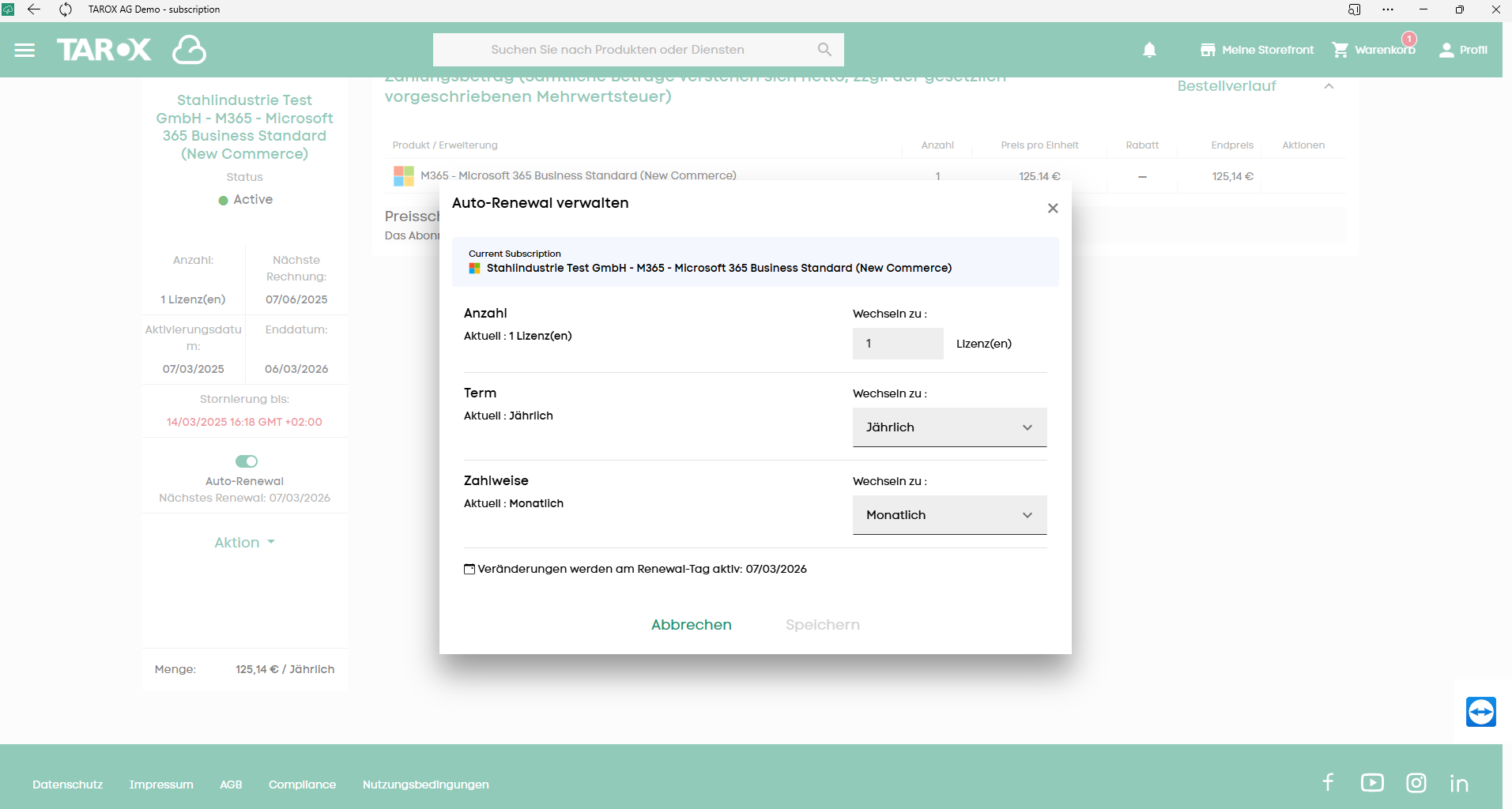Open the Compliance footer link

pyautogui.click(x=302, y=785)
